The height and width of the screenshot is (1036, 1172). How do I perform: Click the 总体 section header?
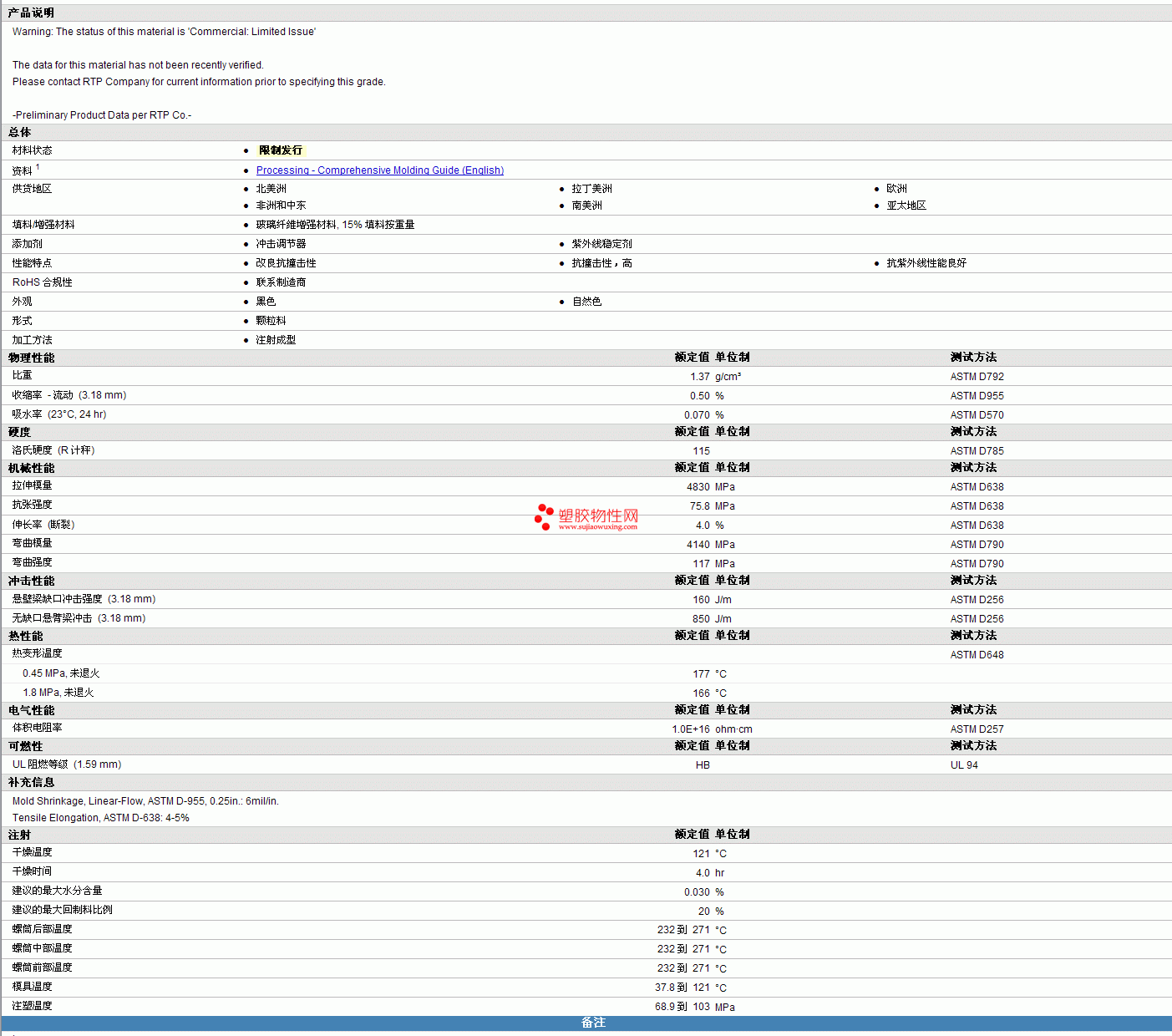pos(19,132)
